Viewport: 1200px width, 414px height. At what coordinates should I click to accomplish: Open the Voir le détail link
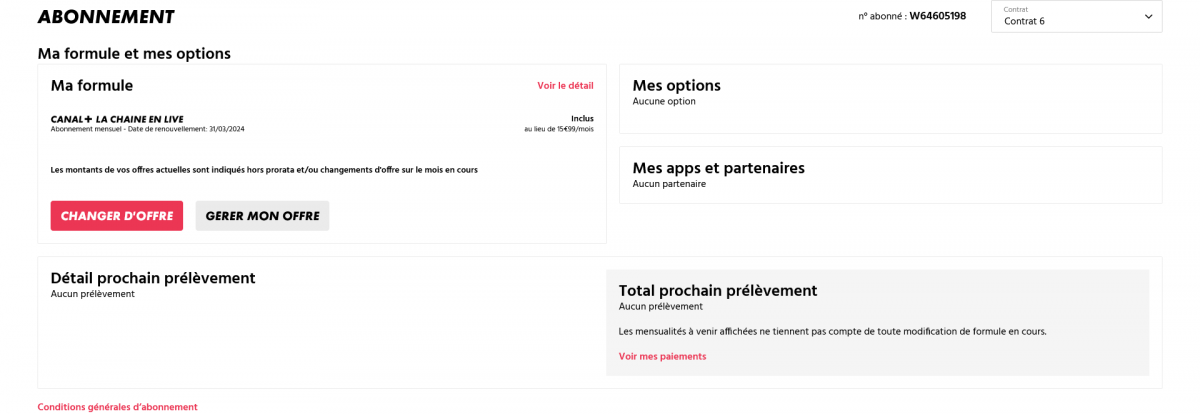(565, 86)
